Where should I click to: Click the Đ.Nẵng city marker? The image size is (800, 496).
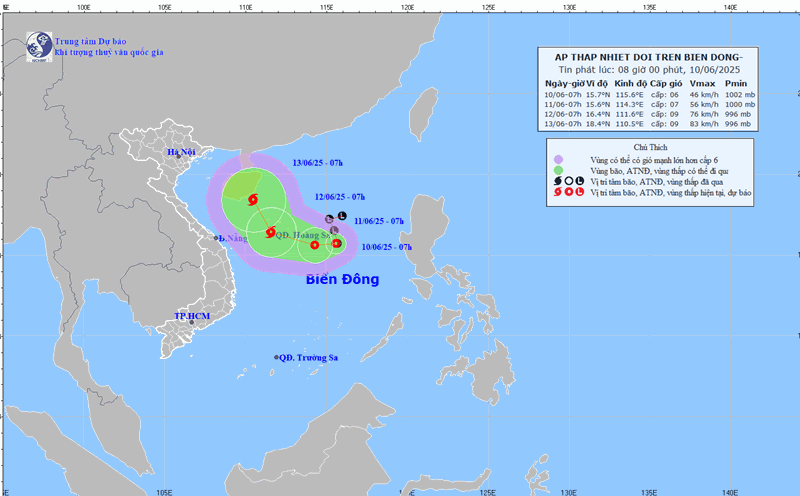[216, 238]
